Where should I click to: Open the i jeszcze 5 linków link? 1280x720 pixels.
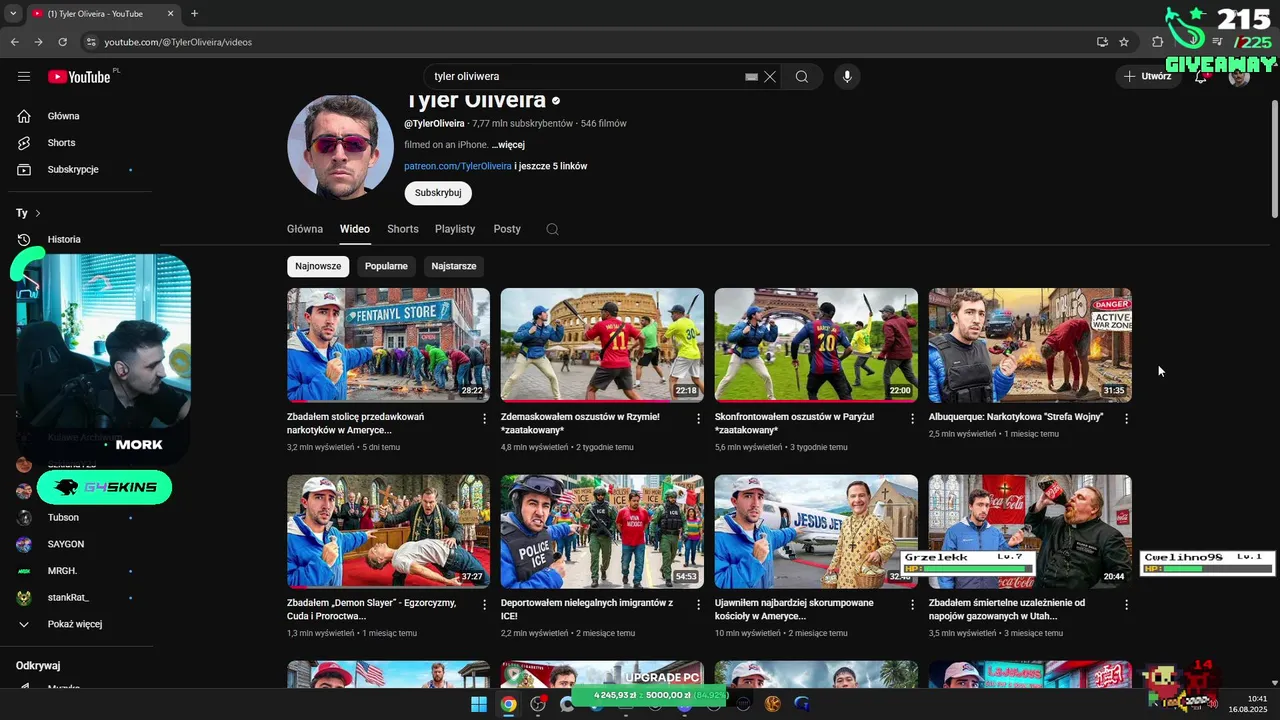[x=551, y=166]
